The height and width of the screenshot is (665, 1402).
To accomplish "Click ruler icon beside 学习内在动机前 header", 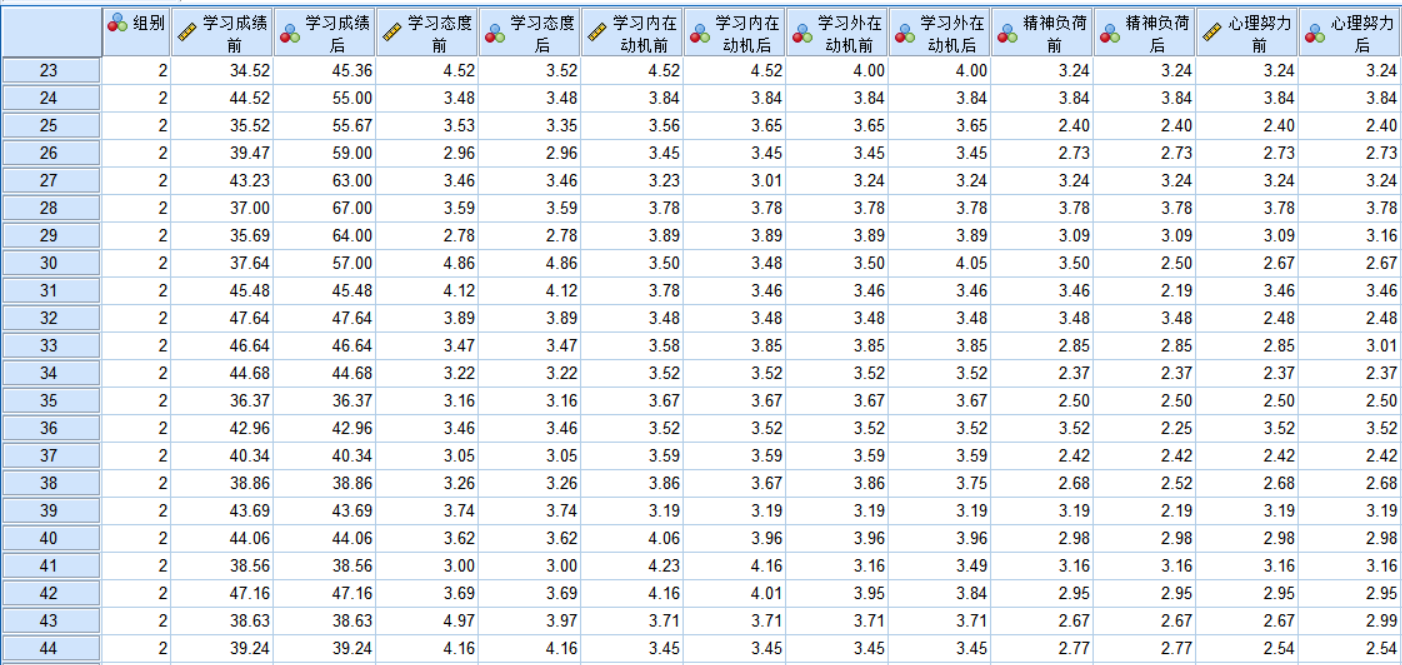I will pyautogui.click(x=597, y=33).
